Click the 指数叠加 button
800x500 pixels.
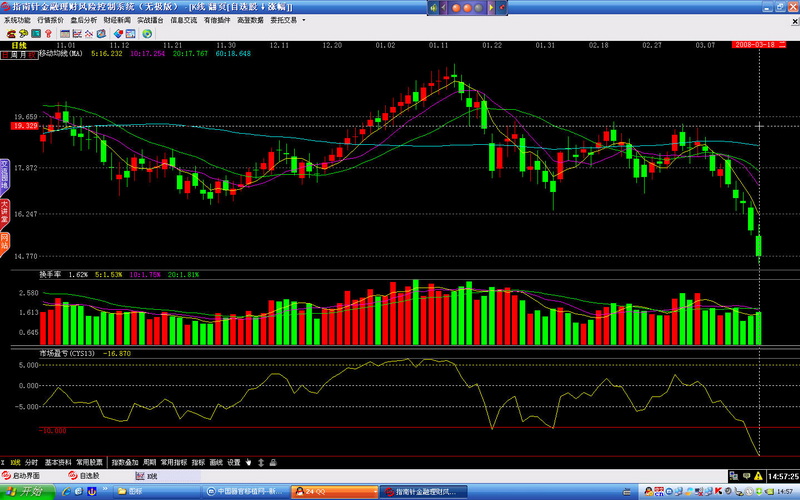[125, 463]
